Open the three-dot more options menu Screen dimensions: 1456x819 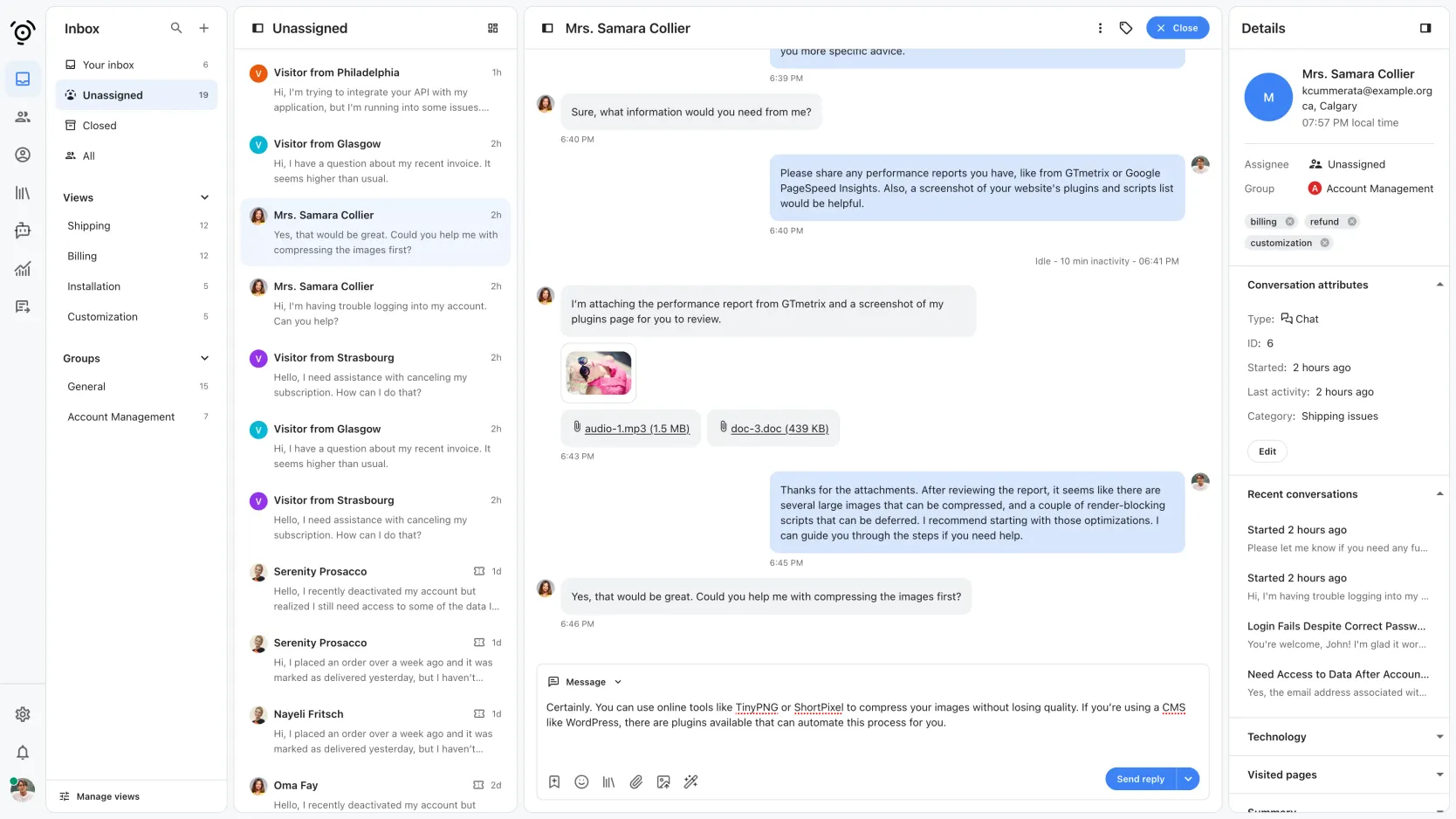tap(1100, 28)
